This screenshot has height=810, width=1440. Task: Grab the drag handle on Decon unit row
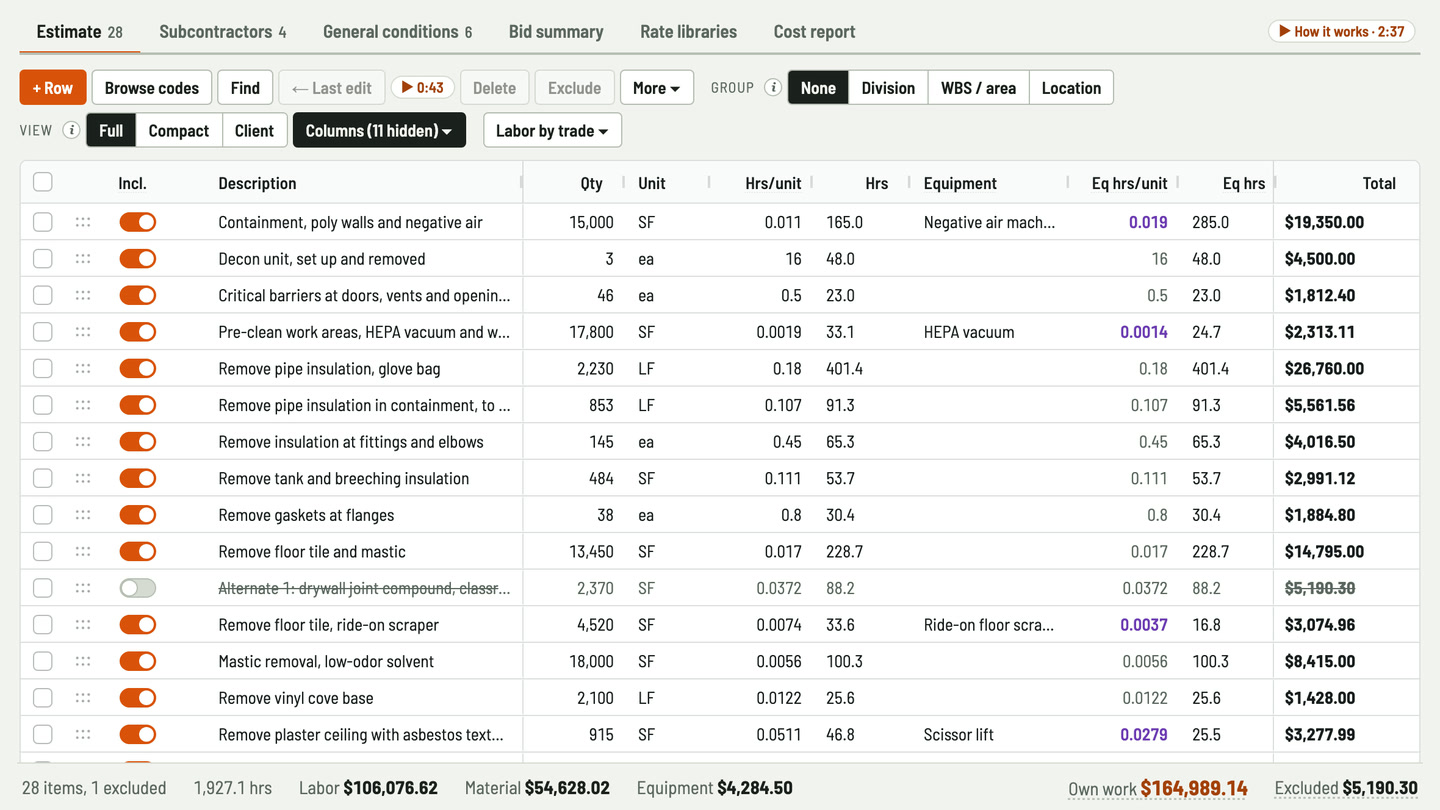83,259
